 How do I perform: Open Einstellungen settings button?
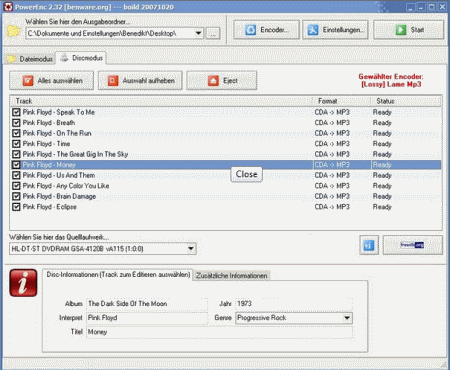click(x=335, y=30)
